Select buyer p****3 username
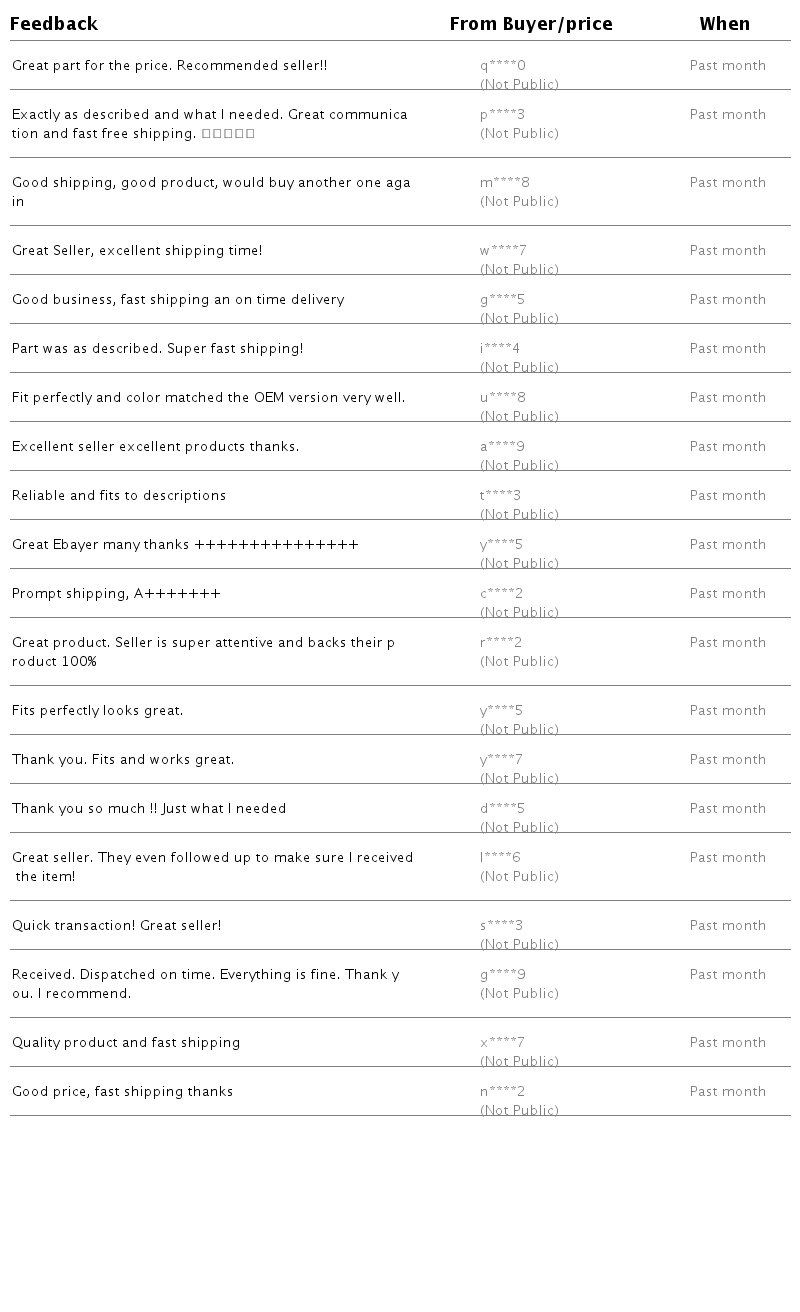Screen dimensions: 800x1312 click(502, 115)
